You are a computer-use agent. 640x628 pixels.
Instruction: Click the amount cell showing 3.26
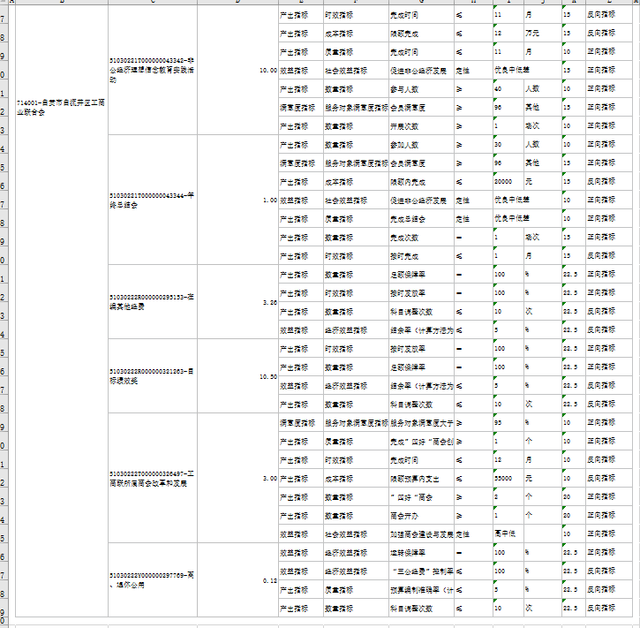click(x=238, y=300)
